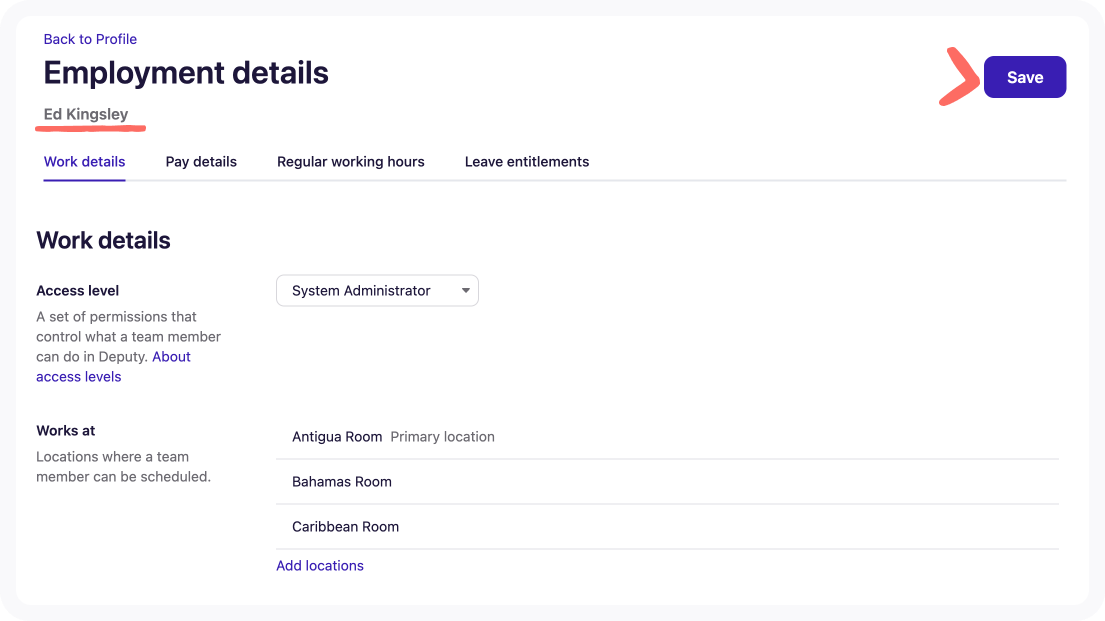Select the Leave entitlements tab
Screen dimensions: 1105x621
[526, 161]
